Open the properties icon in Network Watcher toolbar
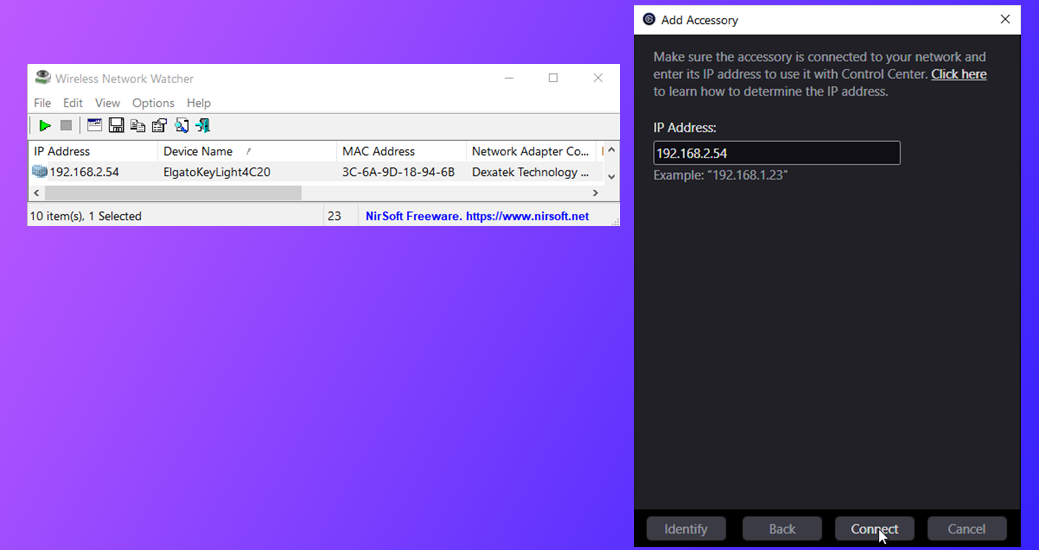 159,125
